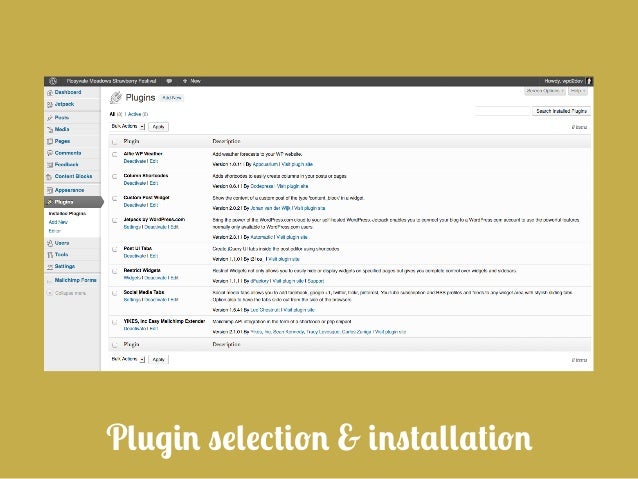638x479 pixels.
Task: Tick the select-all checkbox in the top header row
Action: (115, 142)
